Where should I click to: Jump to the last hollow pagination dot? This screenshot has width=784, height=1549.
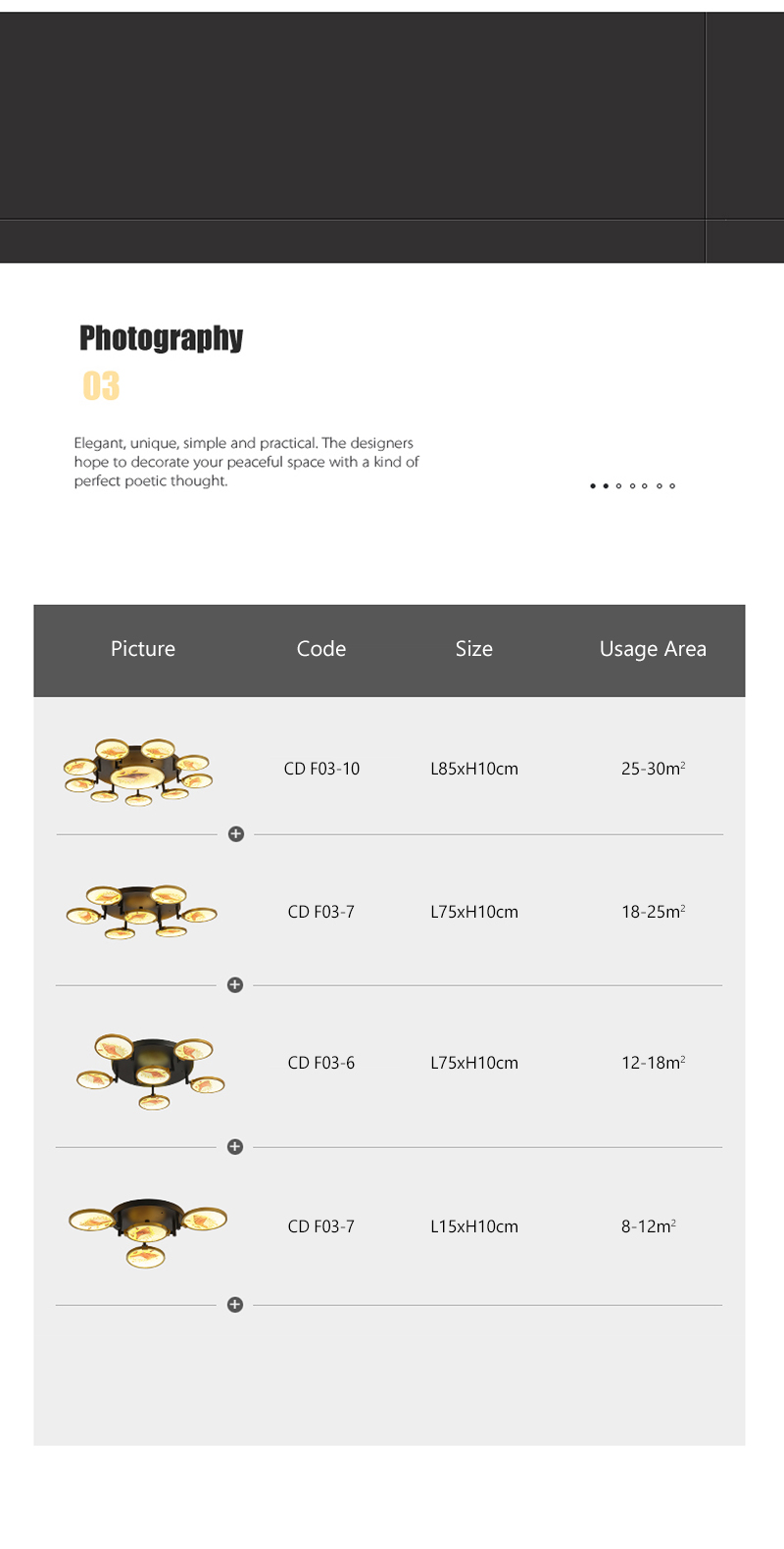coord(672,486)
